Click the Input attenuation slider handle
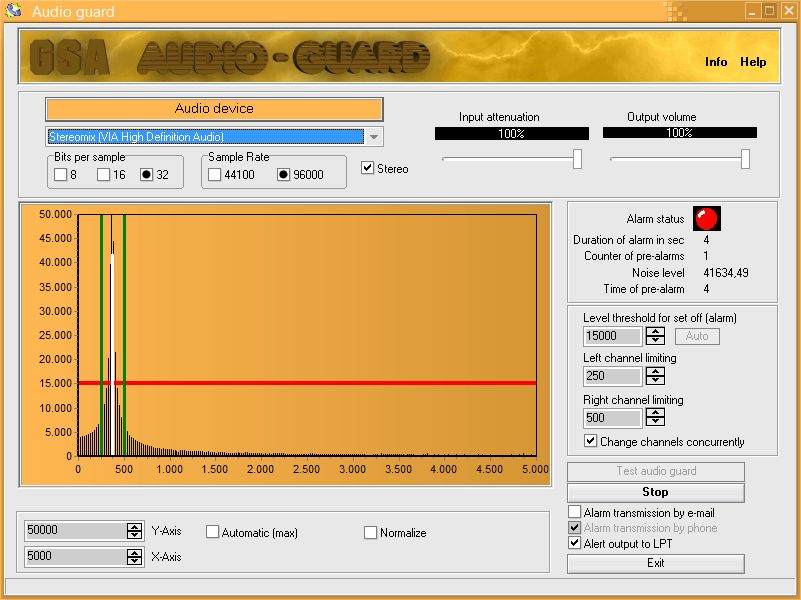Screen dimensions: 801x600 point(577,159)
